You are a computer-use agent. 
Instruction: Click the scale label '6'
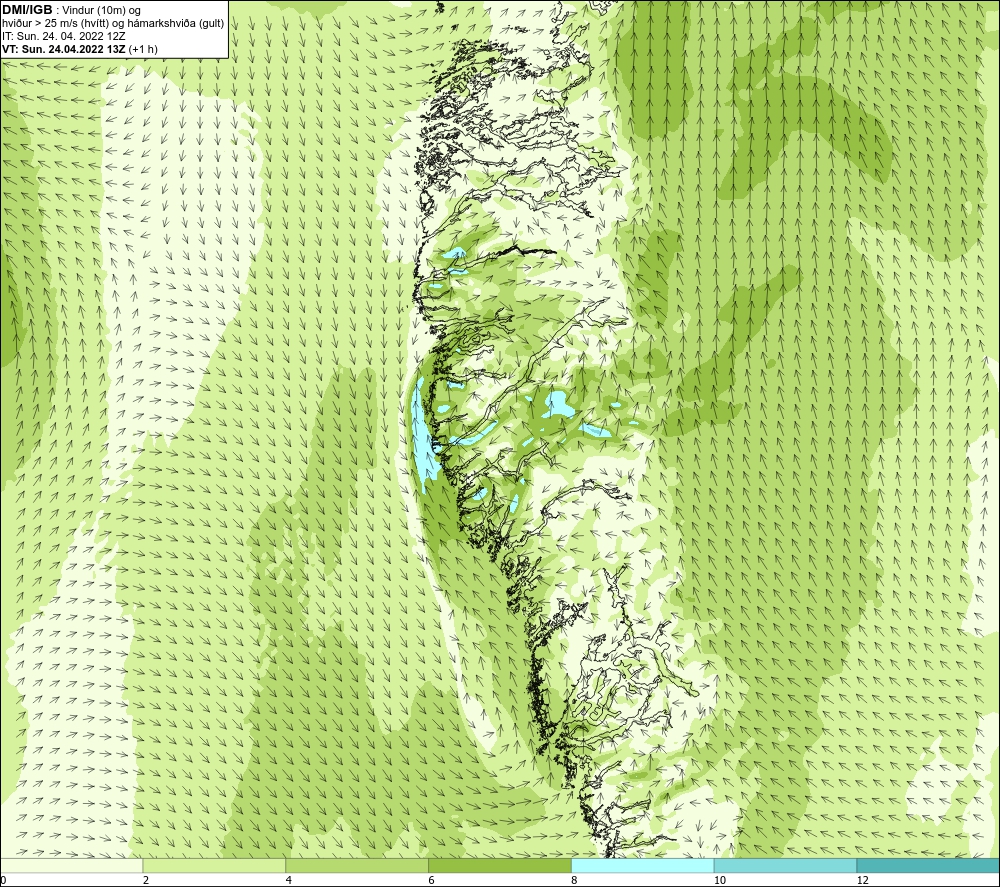click(432, 881)
